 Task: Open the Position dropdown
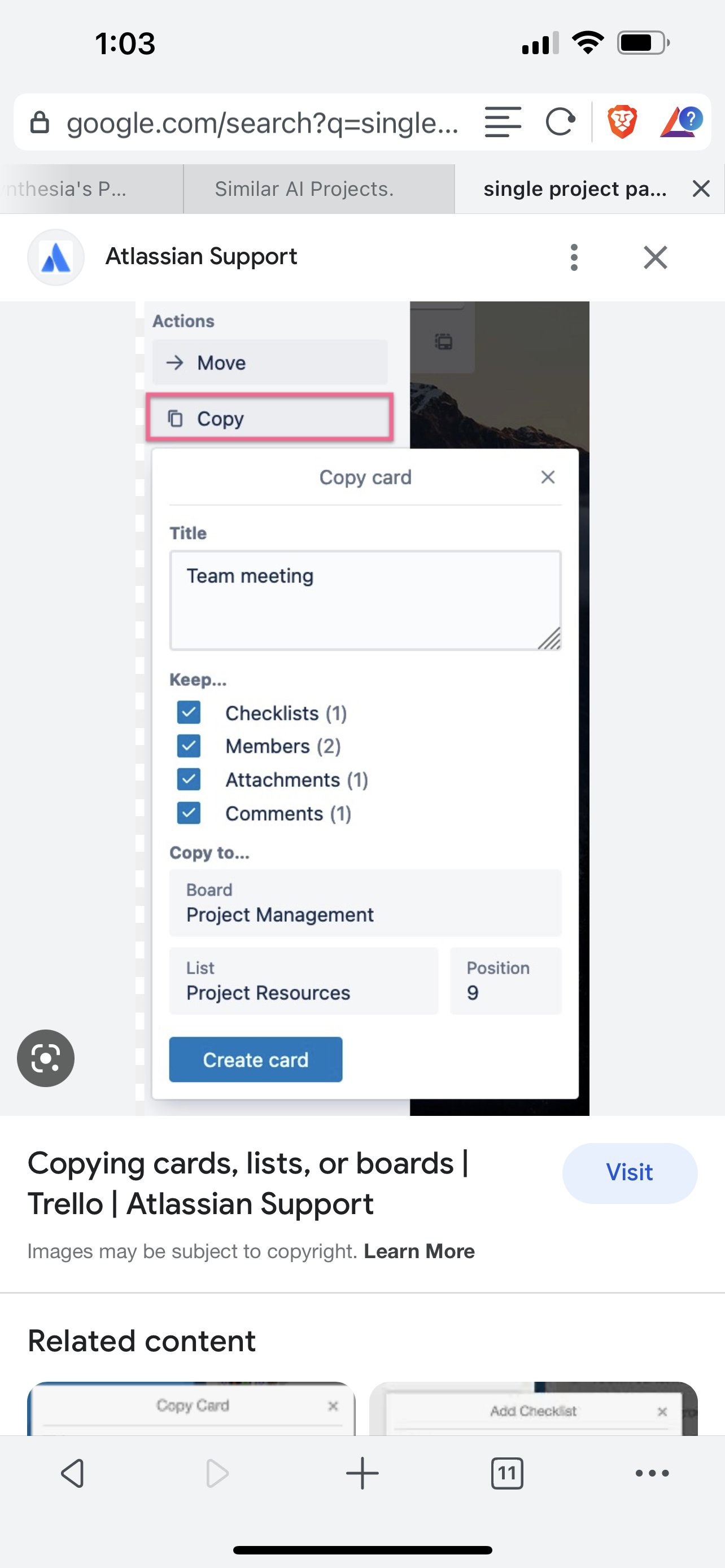(x=505, y=981)
